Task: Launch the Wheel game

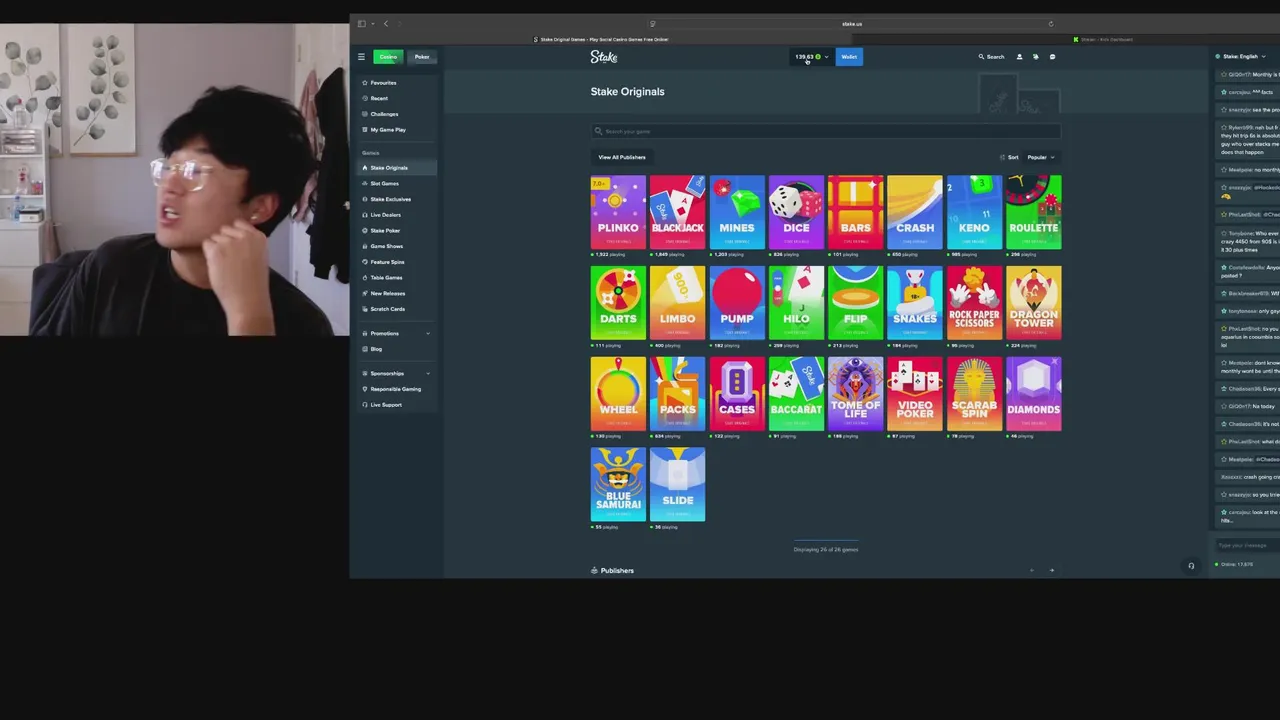Action: pos(618,393)
